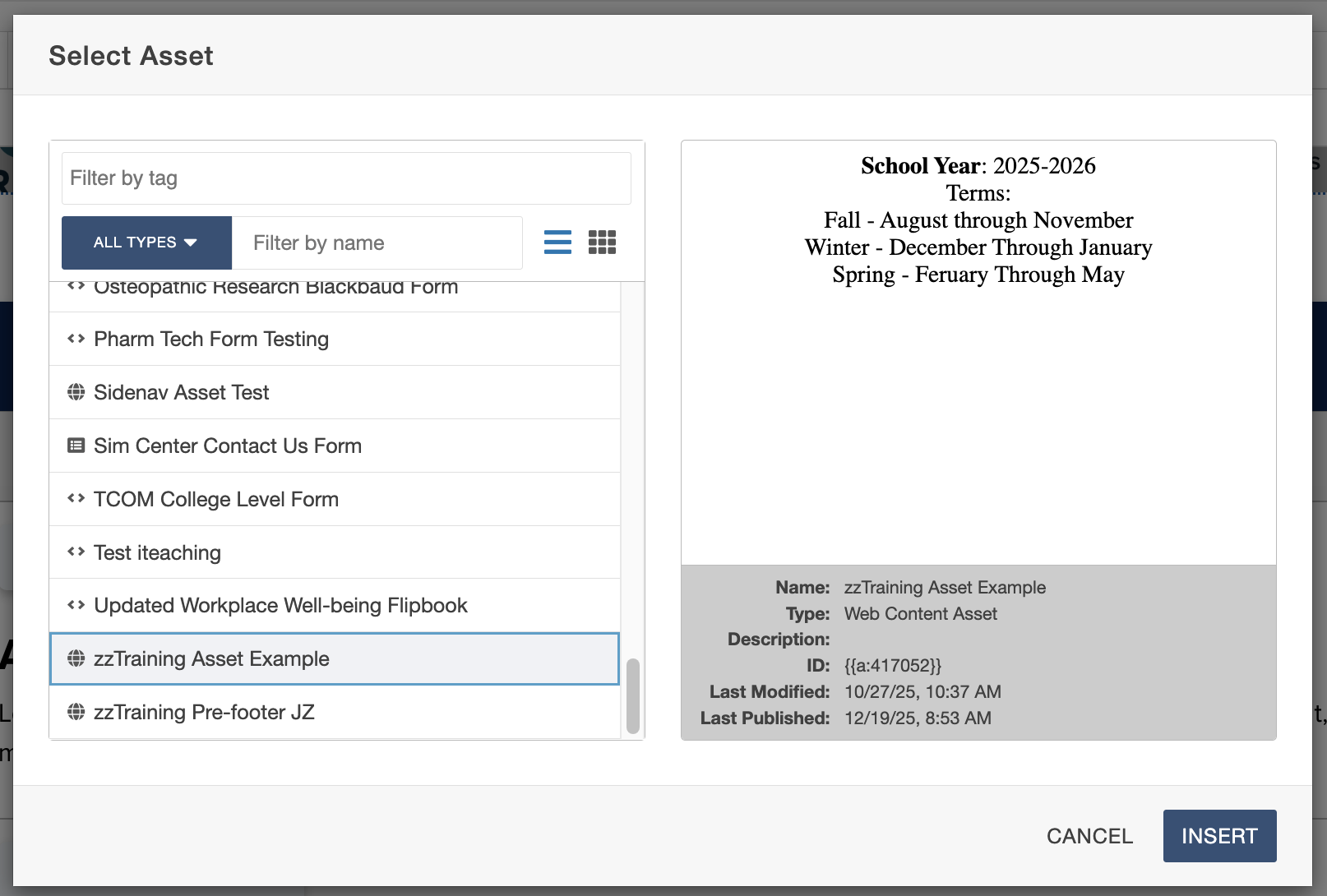This screenshot has height=896, width=1327.
Task: Switch to grid view icon
Action: click(602, 242)
